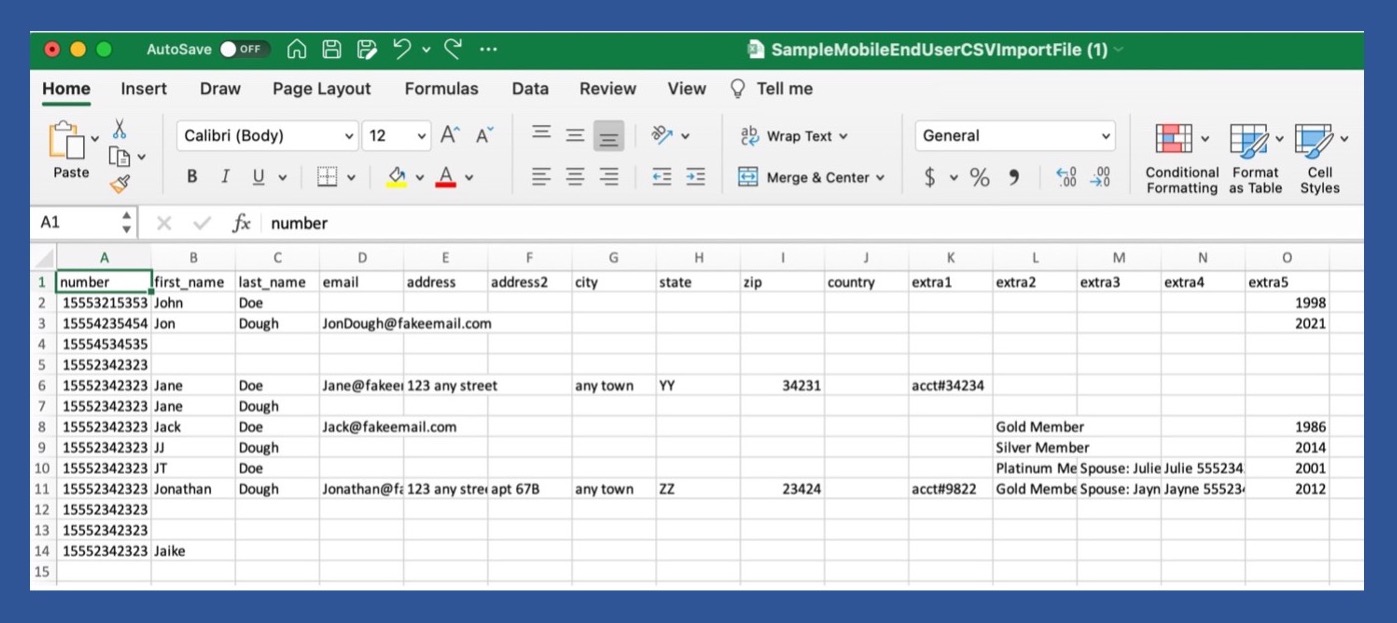This screenshot has height=623, width=1397.
Task: Toggle underline formatting
Action: 258,177
